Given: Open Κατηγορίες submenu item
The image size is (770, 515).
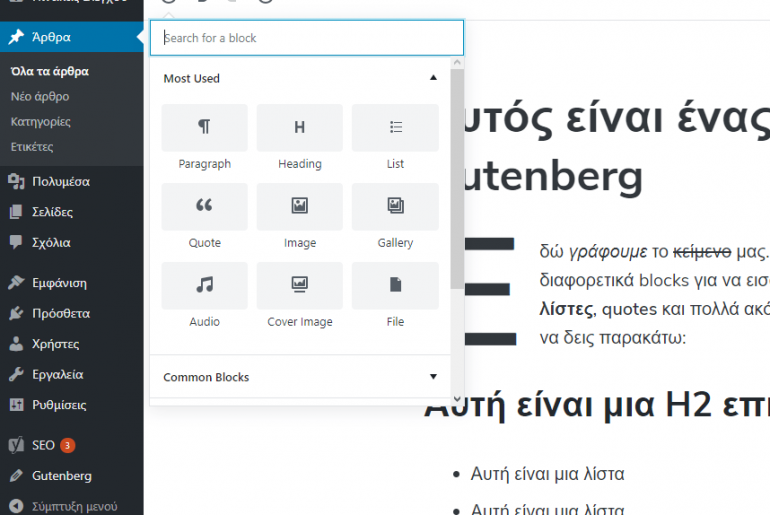Looking at the screenshot, I should tap(41, 121).
